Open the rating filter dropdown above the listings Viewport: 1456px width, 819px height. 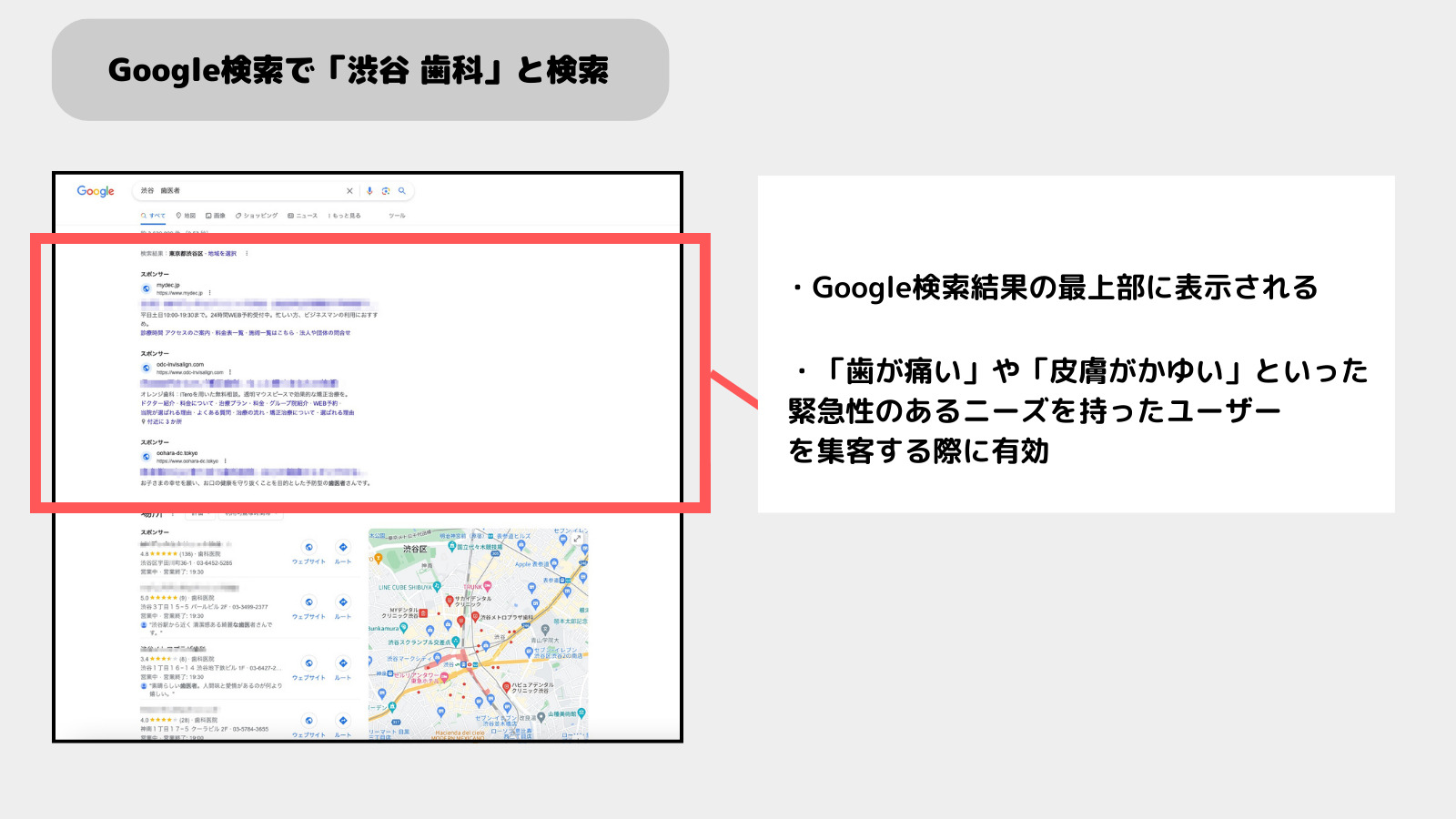tap(200, 514)
